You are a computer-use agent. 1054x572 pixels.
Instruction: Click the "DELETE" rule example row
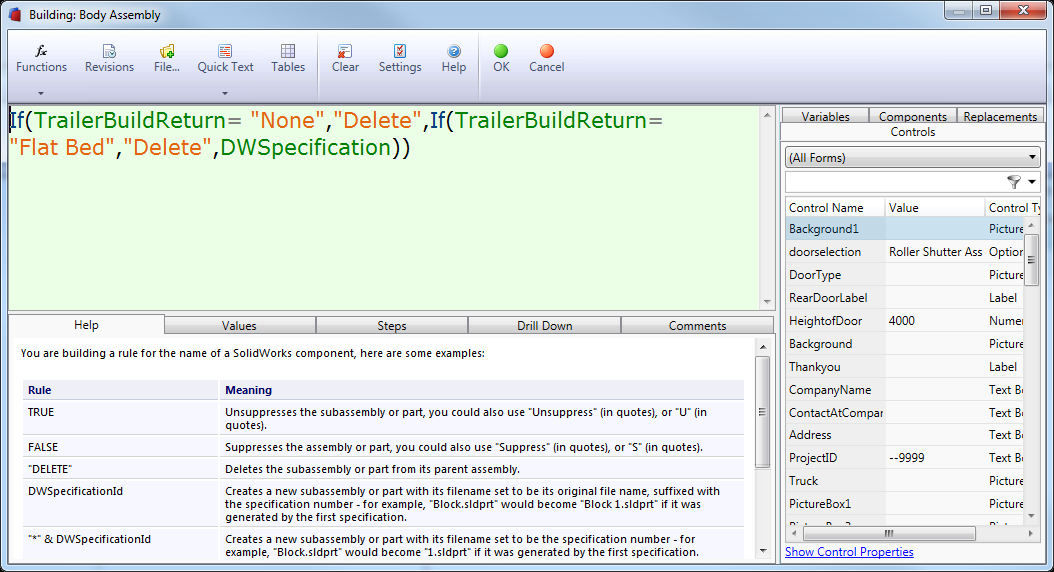[x=383, y=468]
